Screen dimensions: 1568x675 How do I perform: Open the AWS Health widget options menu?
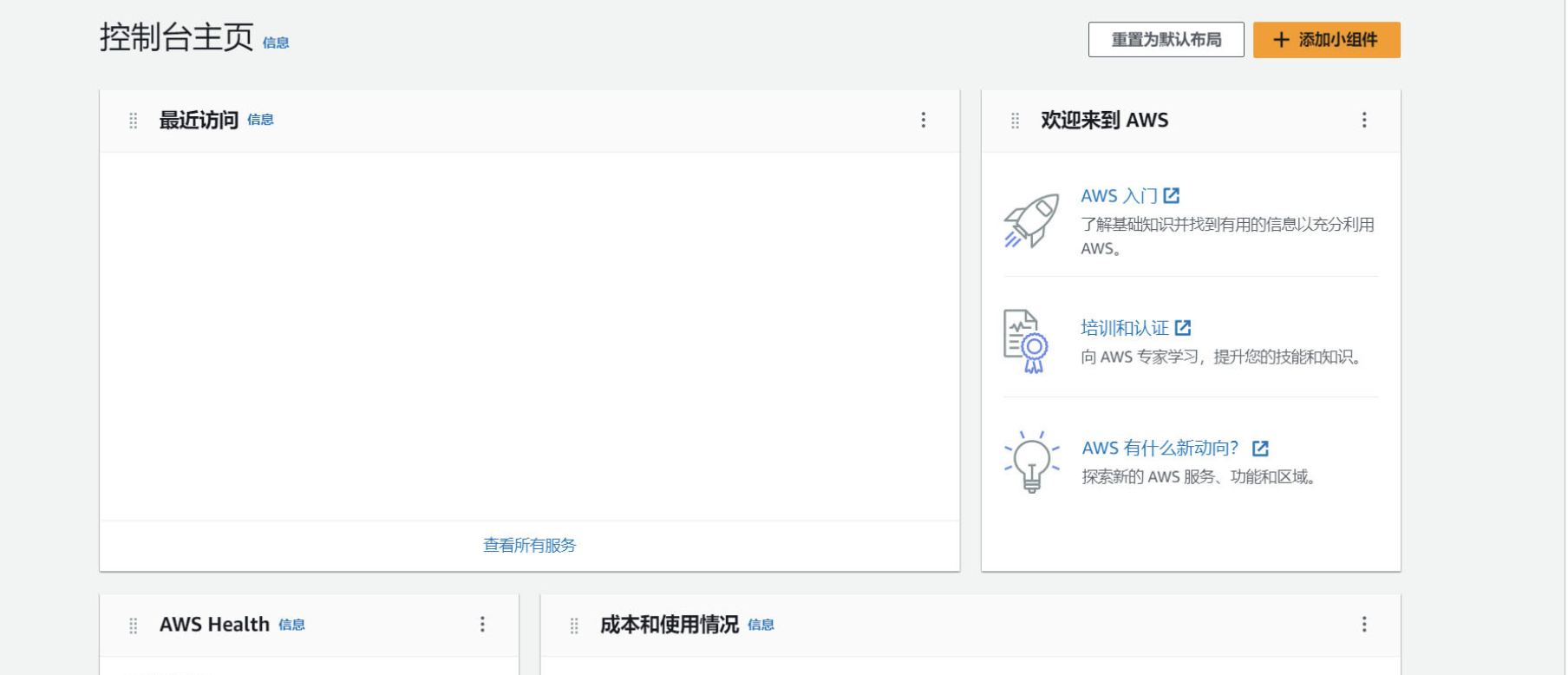[x=482, y=624]
